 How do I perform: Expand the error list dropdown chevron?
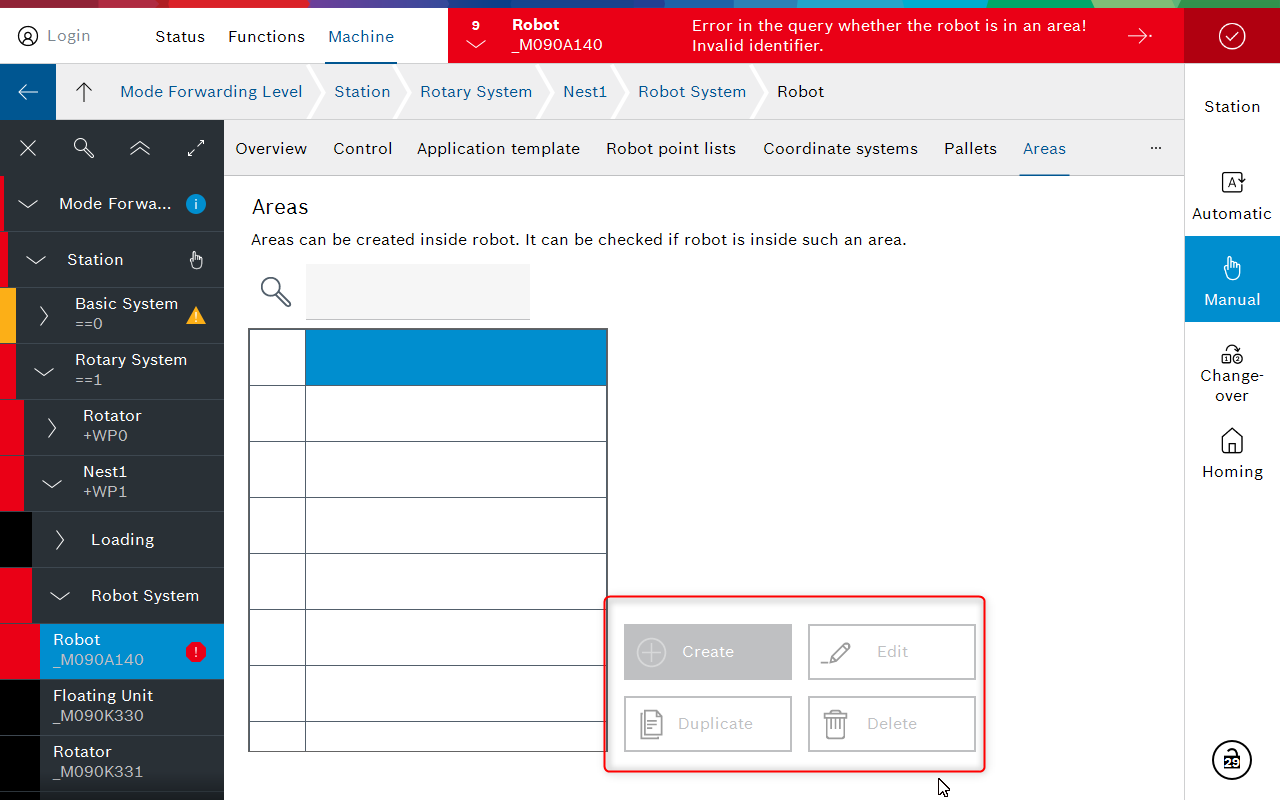(476, 45)
